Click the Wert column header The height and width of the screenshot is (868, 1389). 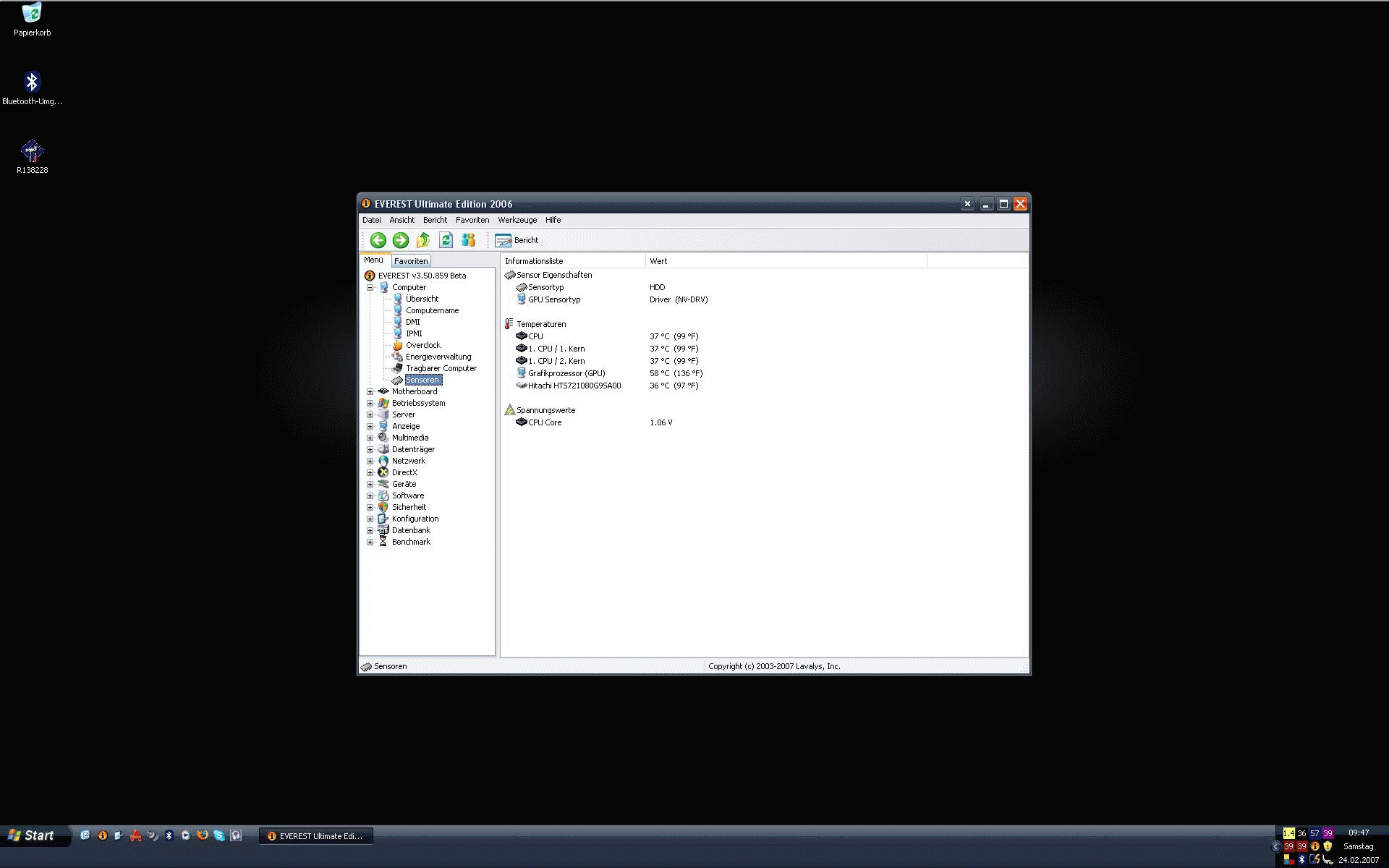786,261
